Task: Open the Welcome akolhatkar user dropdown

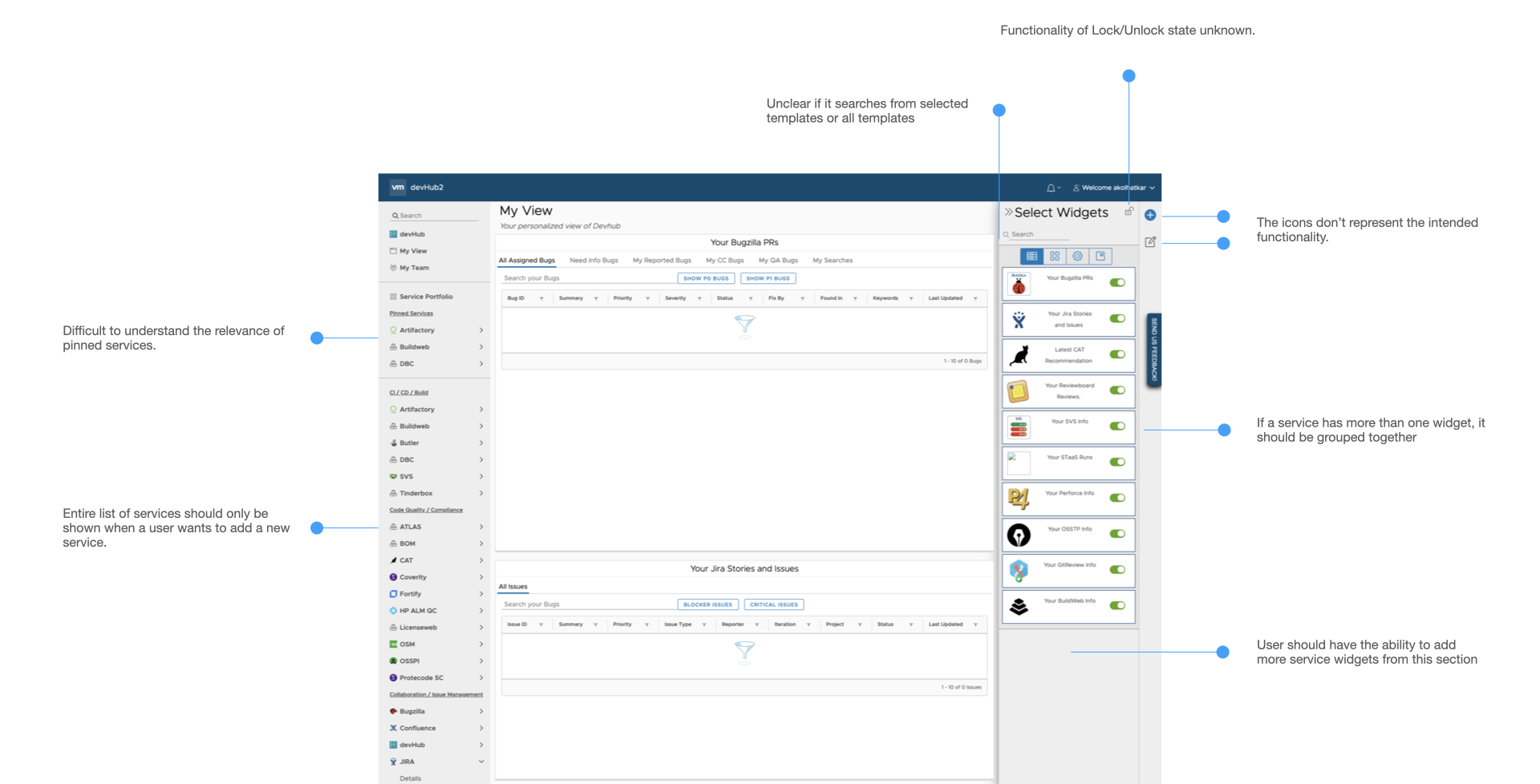Action: click(x=1114, y=188)
